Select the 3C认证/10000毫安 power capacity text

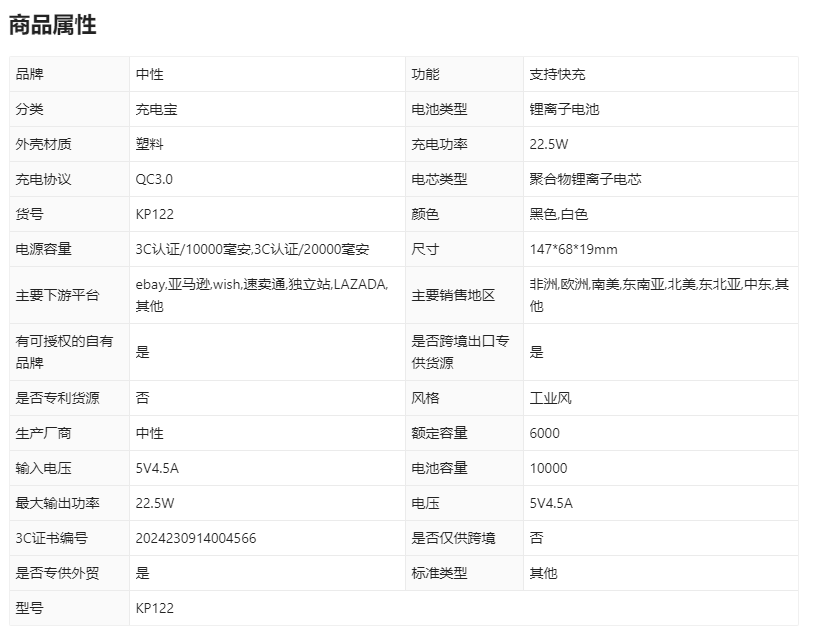(193, 249)
